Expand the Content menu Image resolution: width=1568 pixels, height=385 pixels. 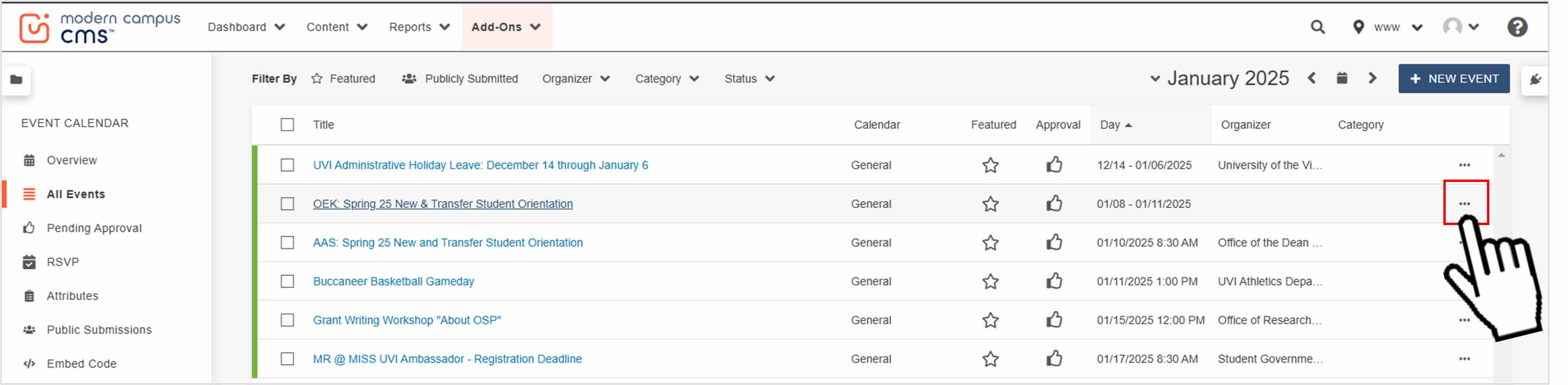coord(337,27)
